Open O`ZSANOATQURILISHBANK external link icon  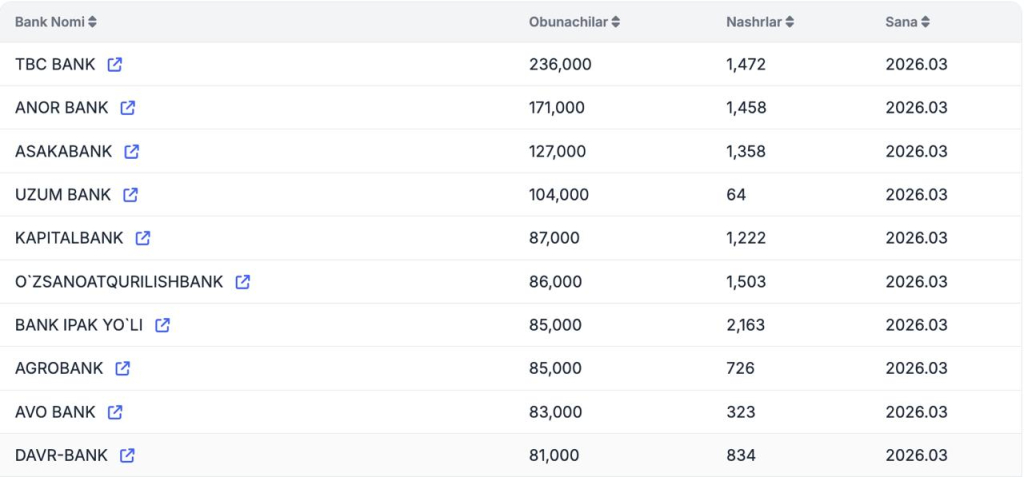[243, 282]
